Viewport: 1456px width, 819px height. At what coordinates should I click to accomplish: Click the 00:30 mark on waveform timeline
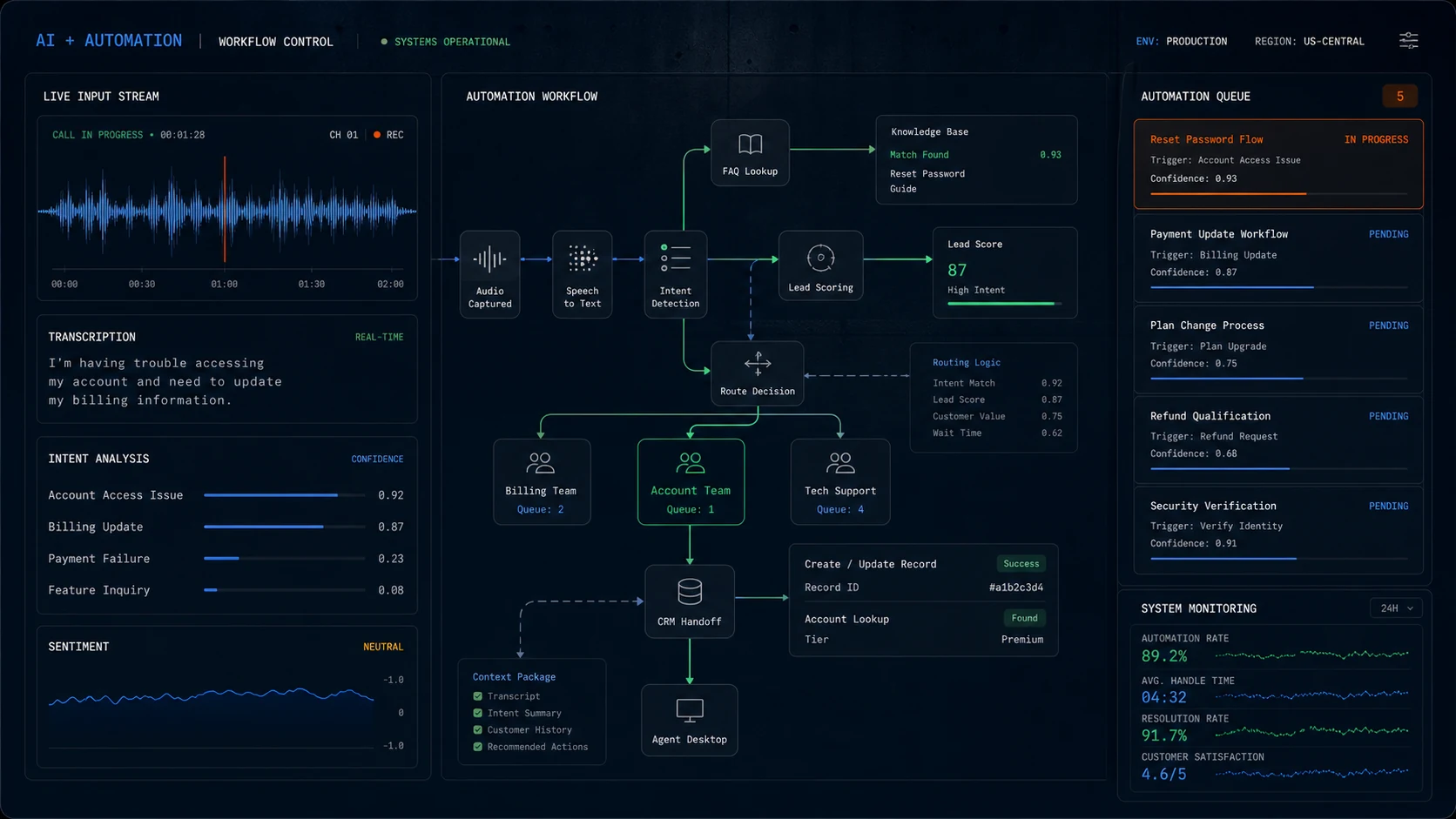click(x=142, y=284)
